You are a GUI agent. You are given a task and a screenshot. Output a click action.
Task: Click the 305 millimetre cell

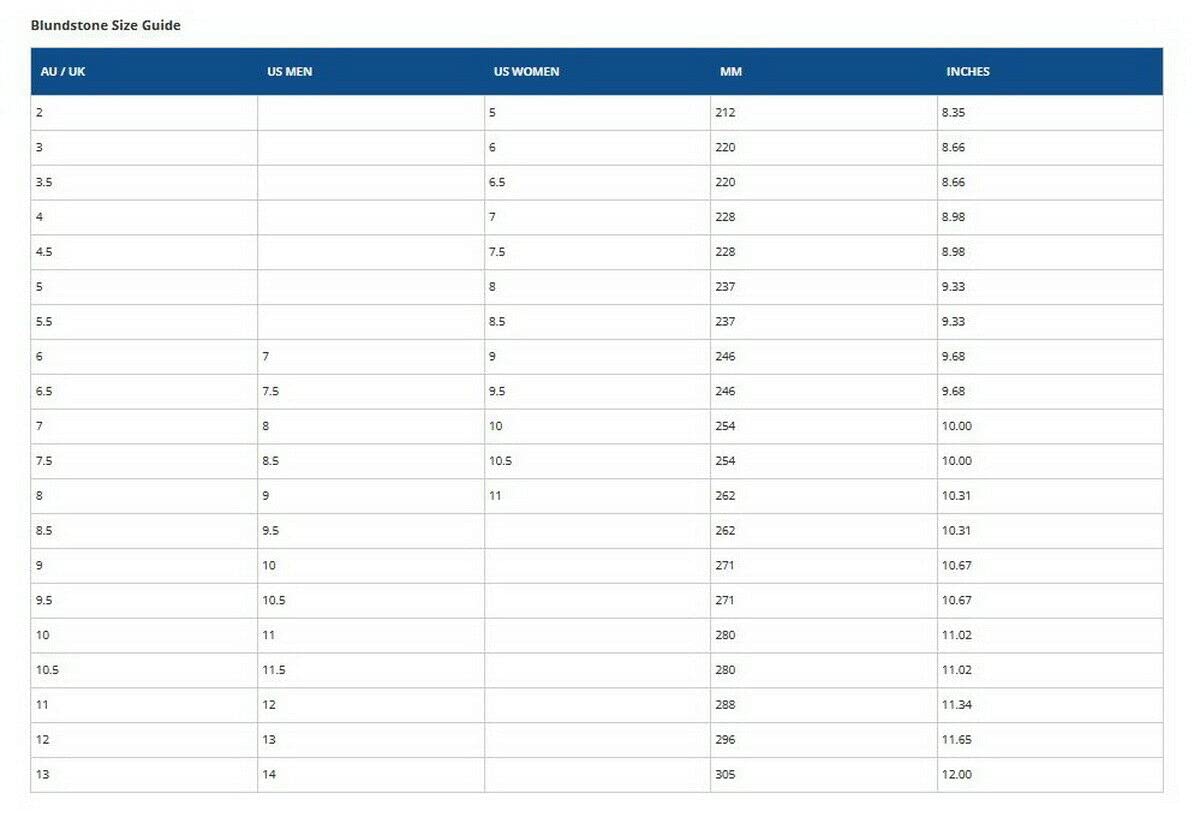coord(725,775)
